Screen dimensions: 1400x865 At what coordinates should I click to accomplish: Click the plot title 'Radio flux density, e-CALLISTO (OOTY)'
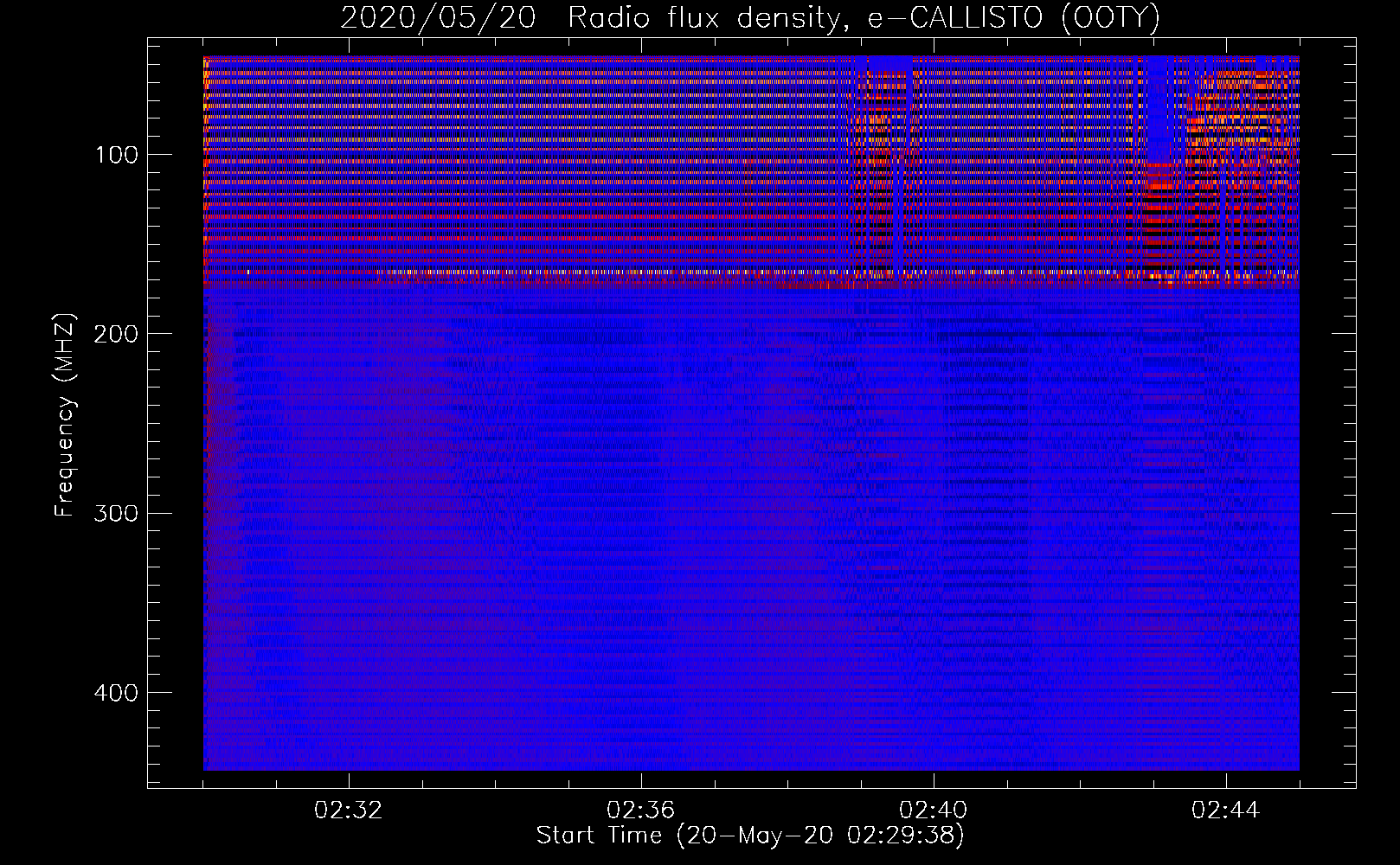[864, 17]
